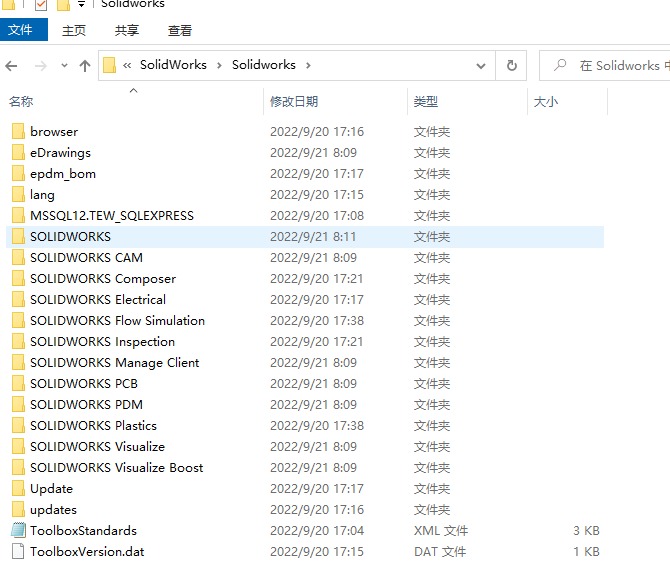670x587 pixels.
Task: Select the SOLIDWORKS PCB folder icon
Action: pyautogui.click(x=18, y=384)
